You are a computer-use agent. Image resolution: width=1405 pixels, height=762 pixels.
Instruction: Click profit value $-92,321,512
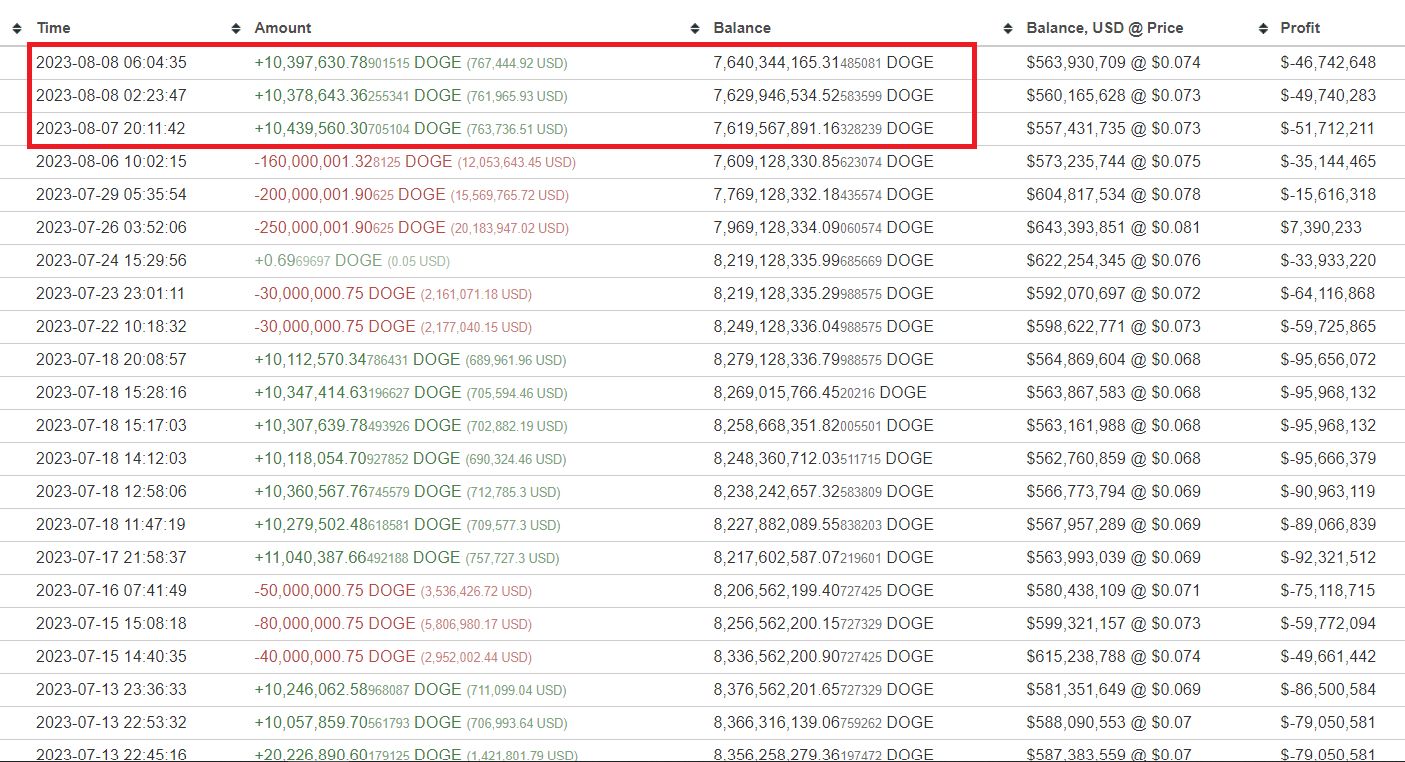click(1328, 557)
